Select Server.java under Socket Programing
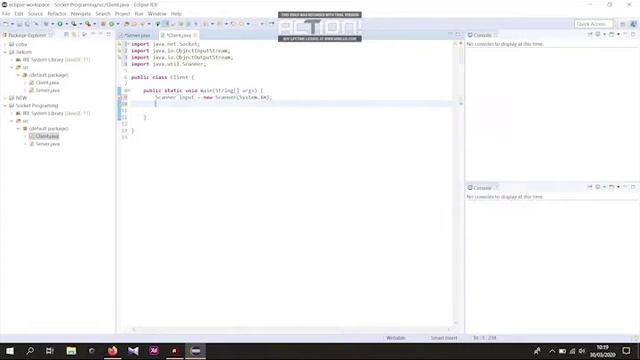This screenshot has height=360, width=640. pyautogui.click(x=47, y=144)
